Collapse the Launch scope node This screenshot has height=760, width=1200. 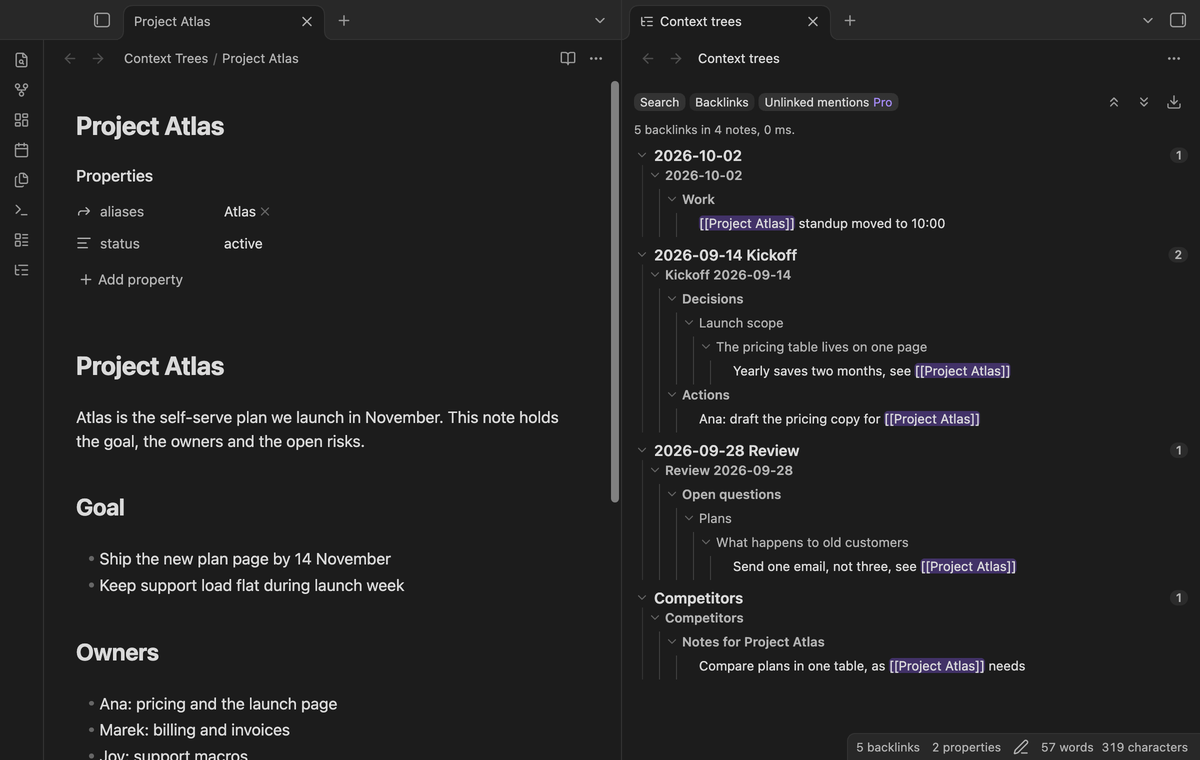pos(689,323)
